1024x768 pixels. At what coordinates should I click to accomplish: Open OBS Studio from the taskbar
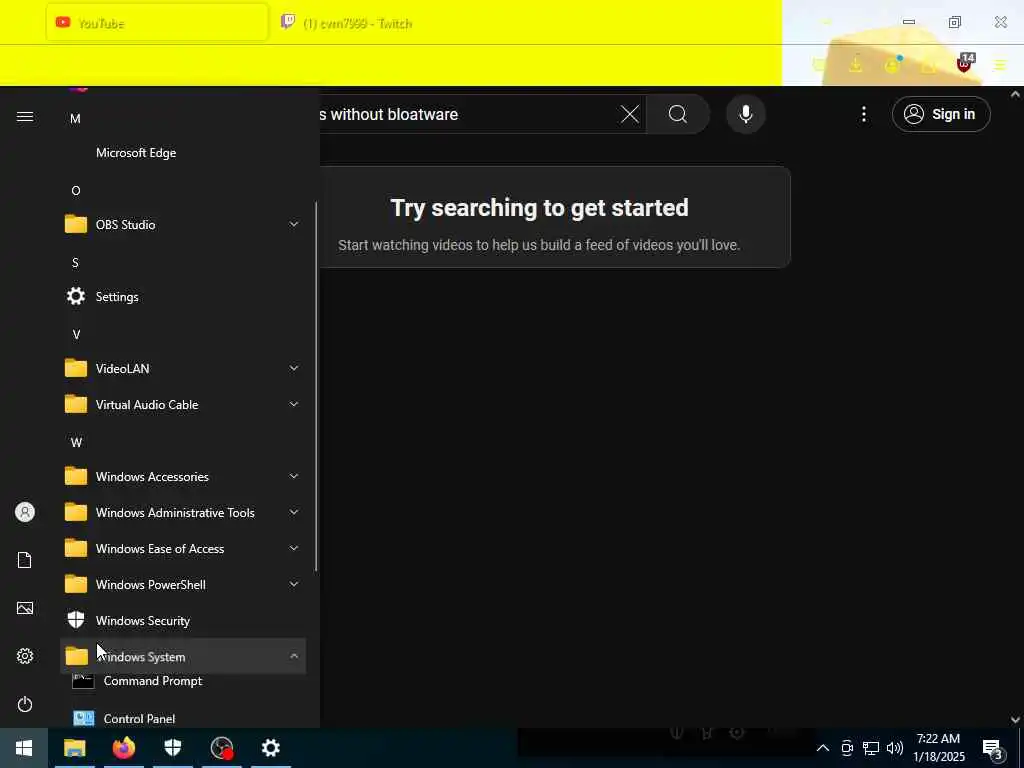(221, 748)
